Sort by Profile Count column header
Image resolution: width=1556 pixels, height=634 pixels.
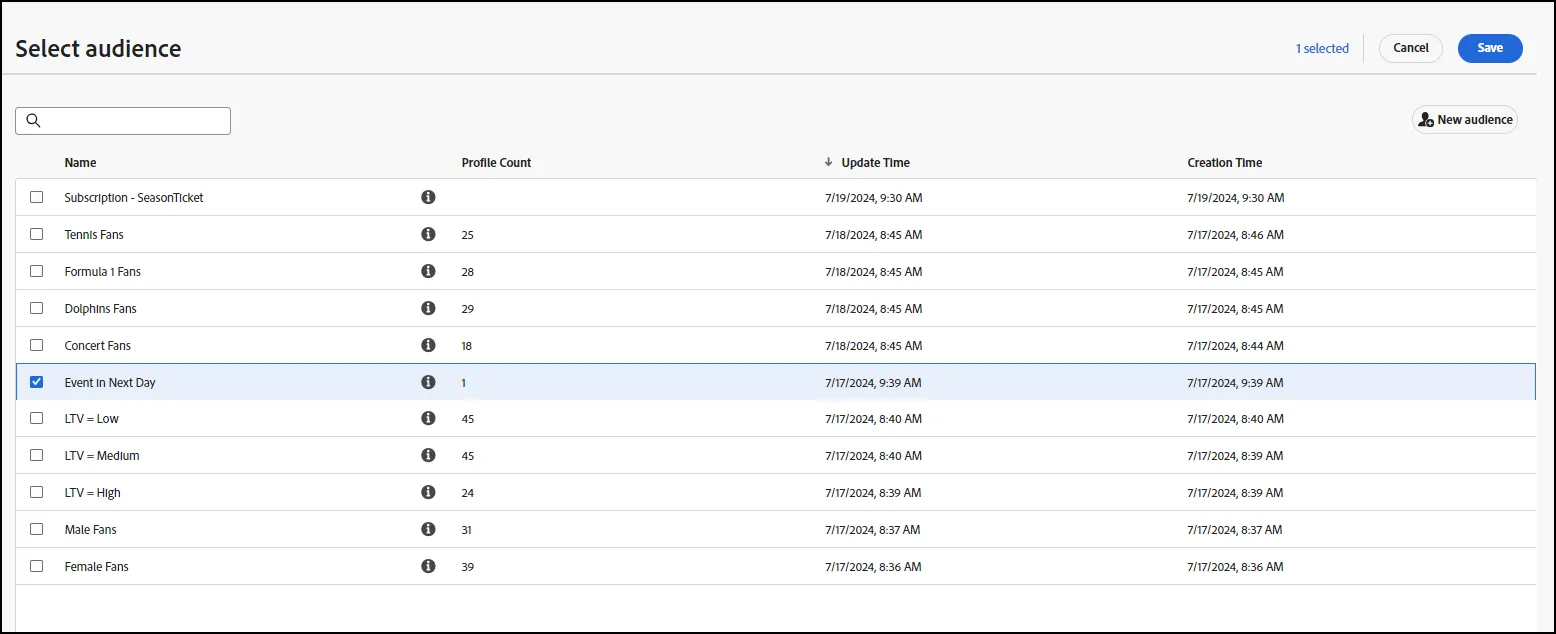497,163
